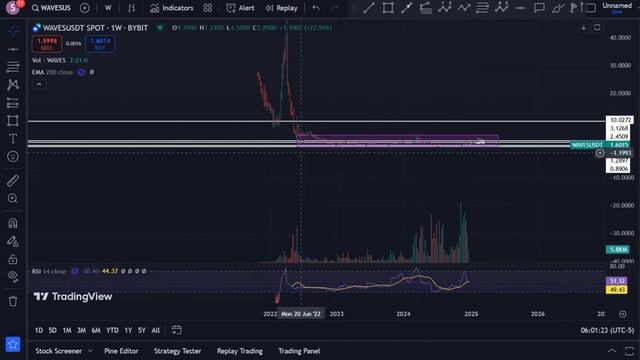
Task: Toggle stay in drawing mode
Action: point(13,241)
